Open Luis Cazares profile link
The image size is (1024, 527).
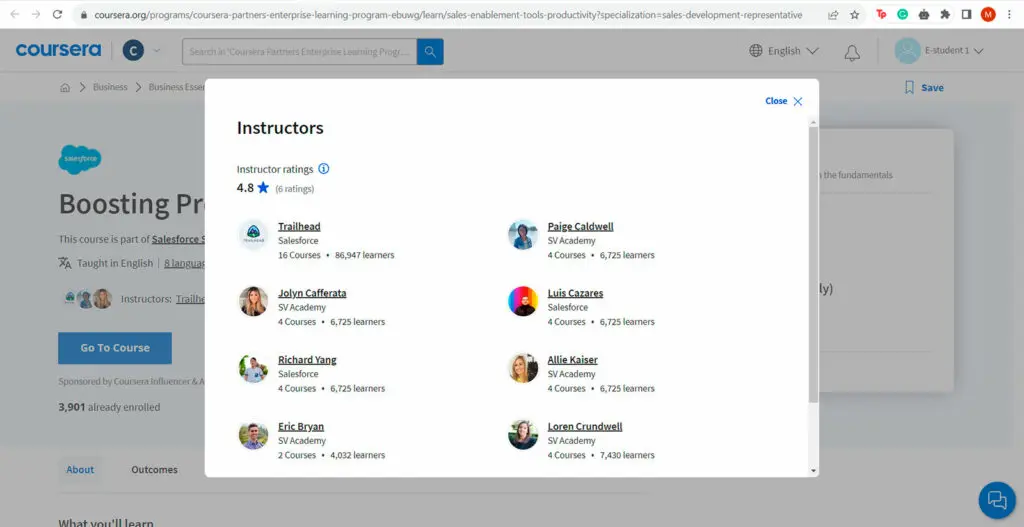[x=575, y=293]
